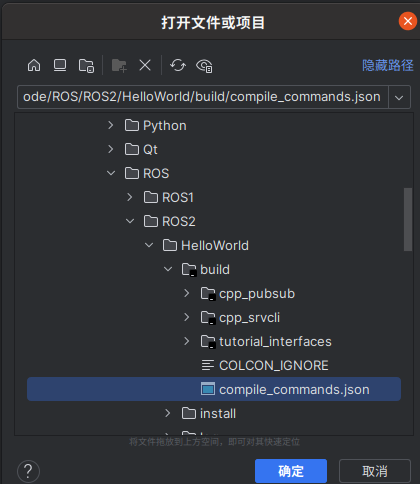Click the 取消 button
This screenshot has width=420, height=484.
click(375, 471)
